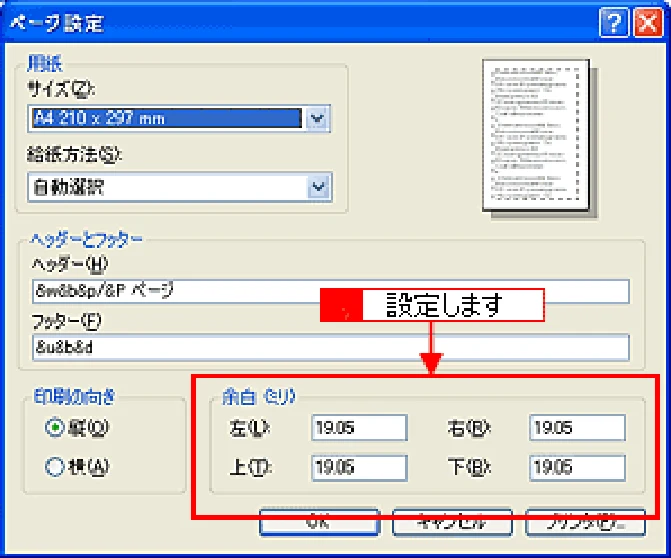The height and width of the screenshot is (558, 671).
Task: Click the footer text field
Action: point(330,347)
